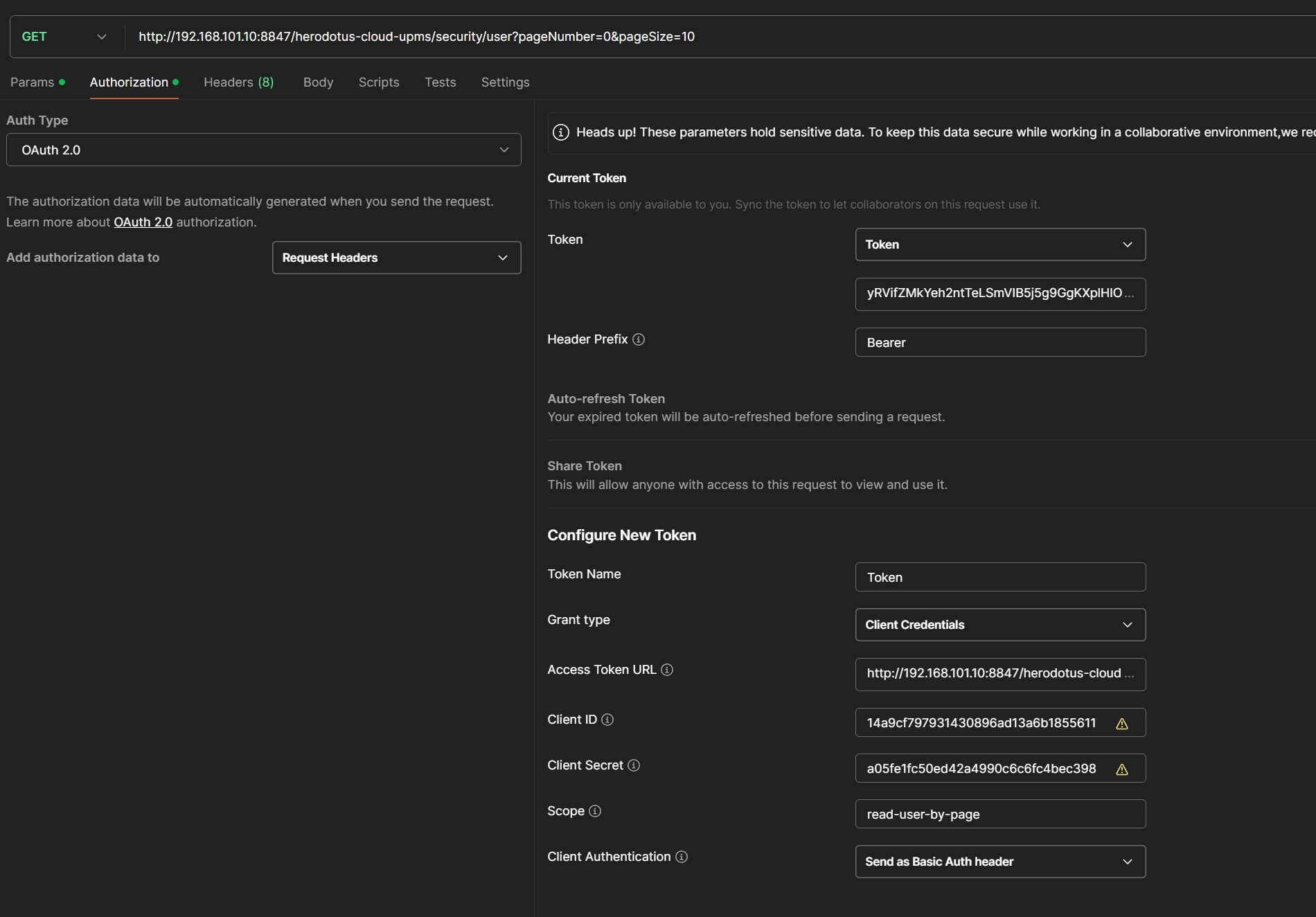Open the Client Credentials grant type dropdown
The height and width of the screenshot is (917, 1316).
click(999, 625)
